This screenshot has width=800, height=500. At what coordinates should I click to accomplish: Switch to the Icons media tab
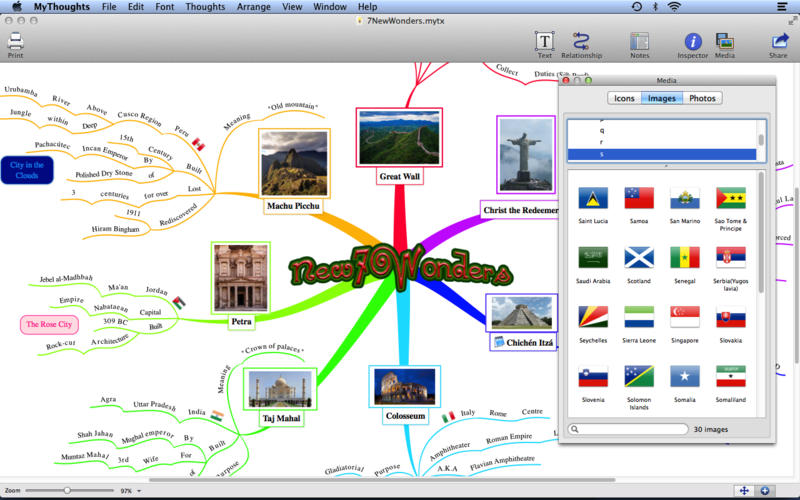tap(624, 98)
